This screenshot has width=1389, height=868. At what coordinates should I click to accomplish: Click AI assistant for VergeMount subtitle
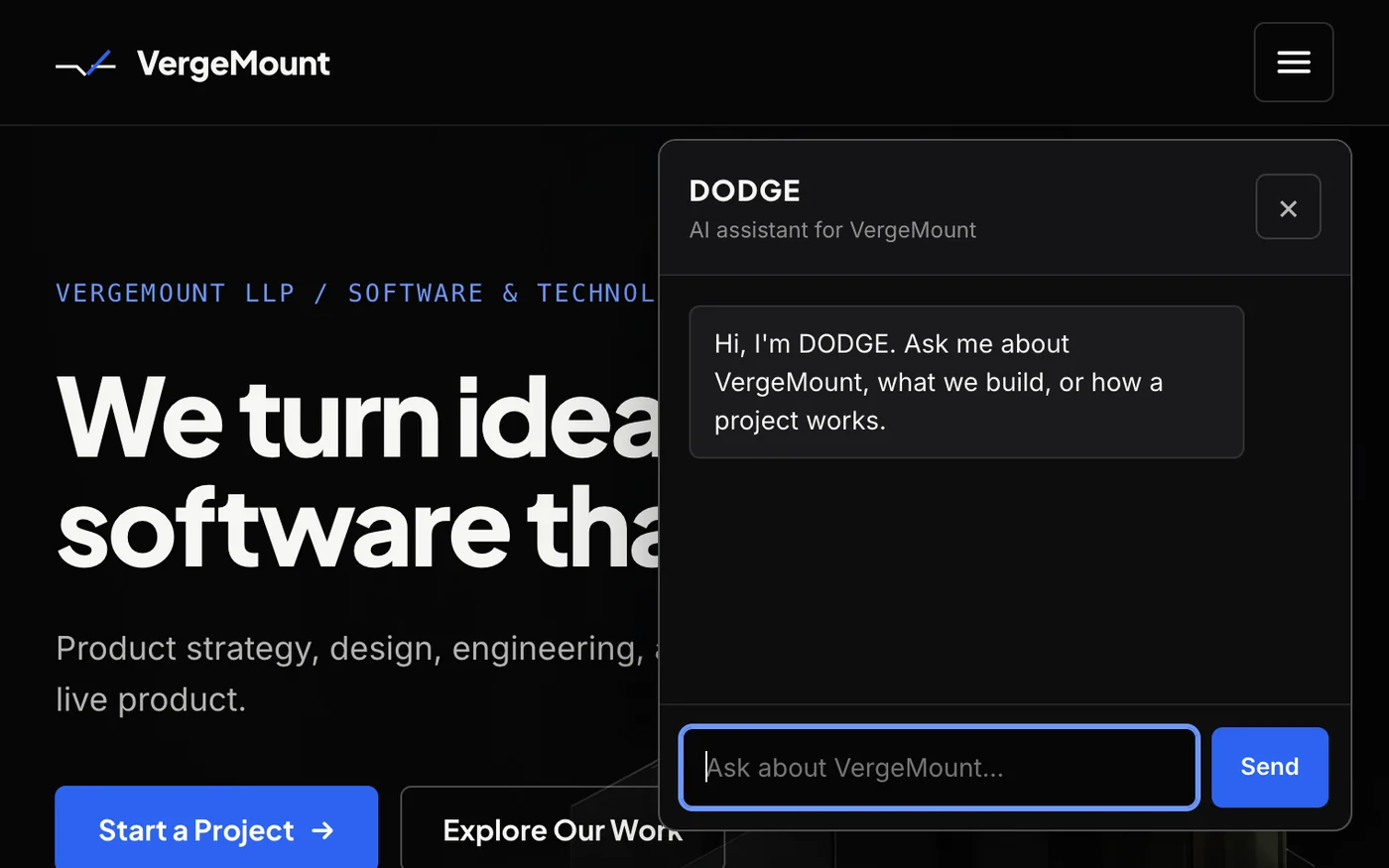click(x=832, y=230)
